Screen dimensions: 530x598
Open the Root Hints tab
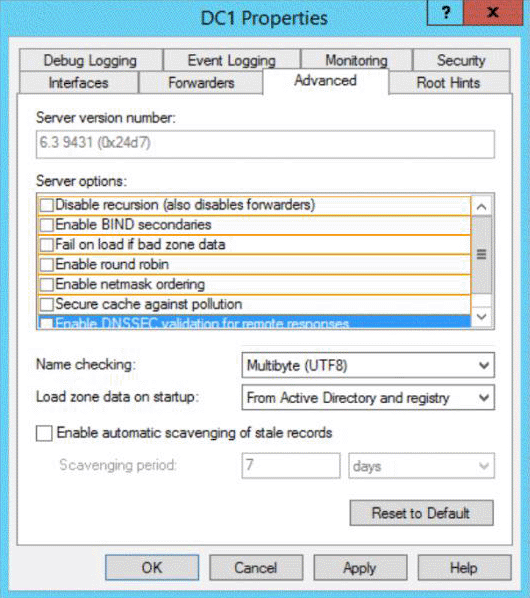tap(448, 83)
